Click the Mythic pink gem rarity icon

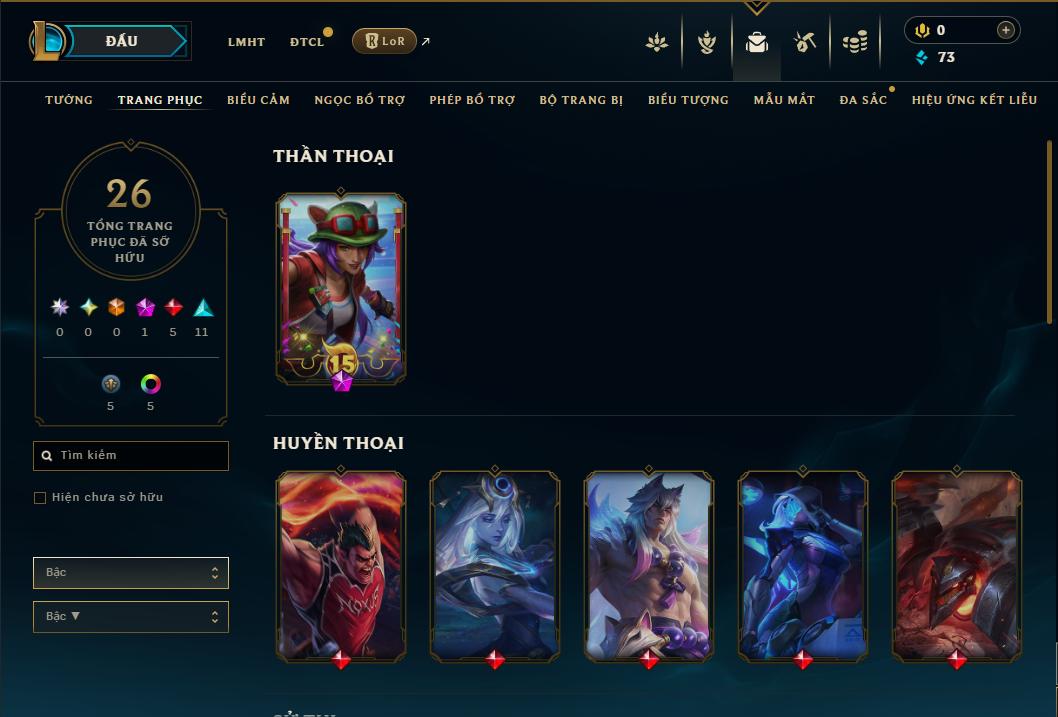[x=144, y=308]
